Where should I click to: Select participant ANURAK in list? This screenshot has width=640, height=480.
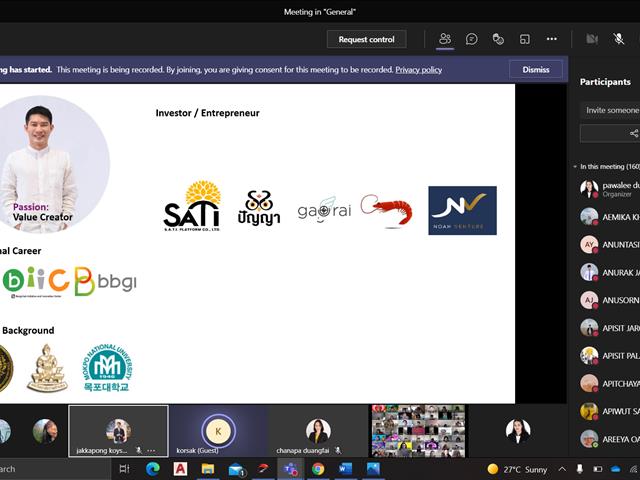610,272
